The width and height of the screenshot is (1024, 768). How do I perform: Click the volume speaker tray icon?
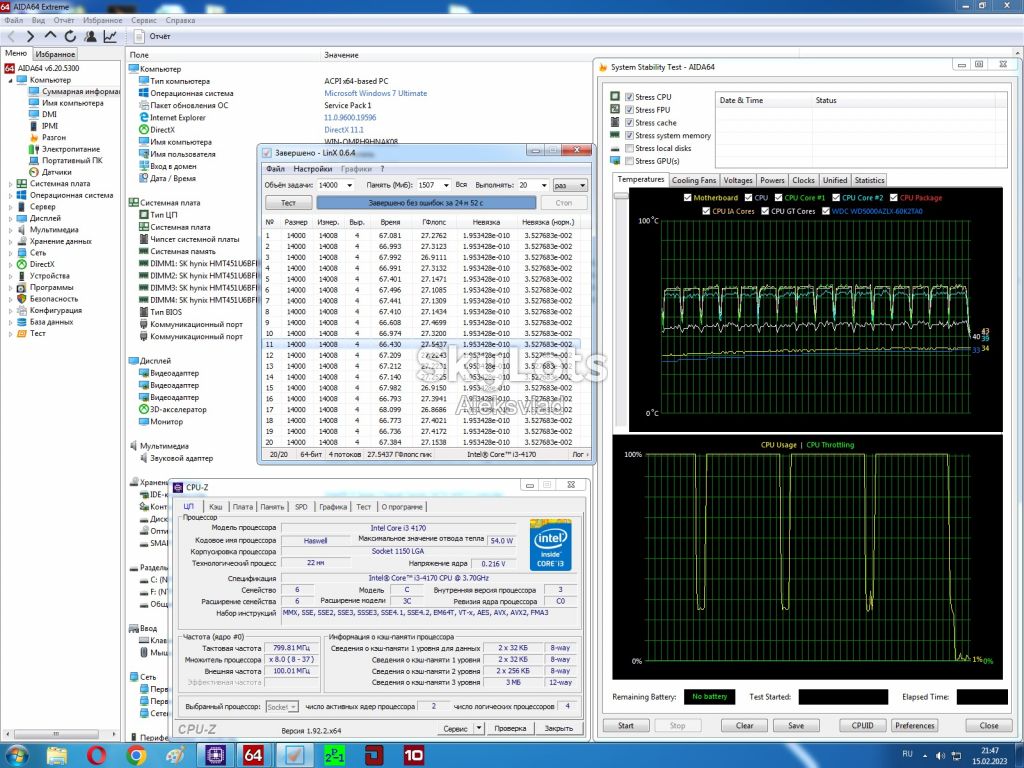tap(940, 756)
